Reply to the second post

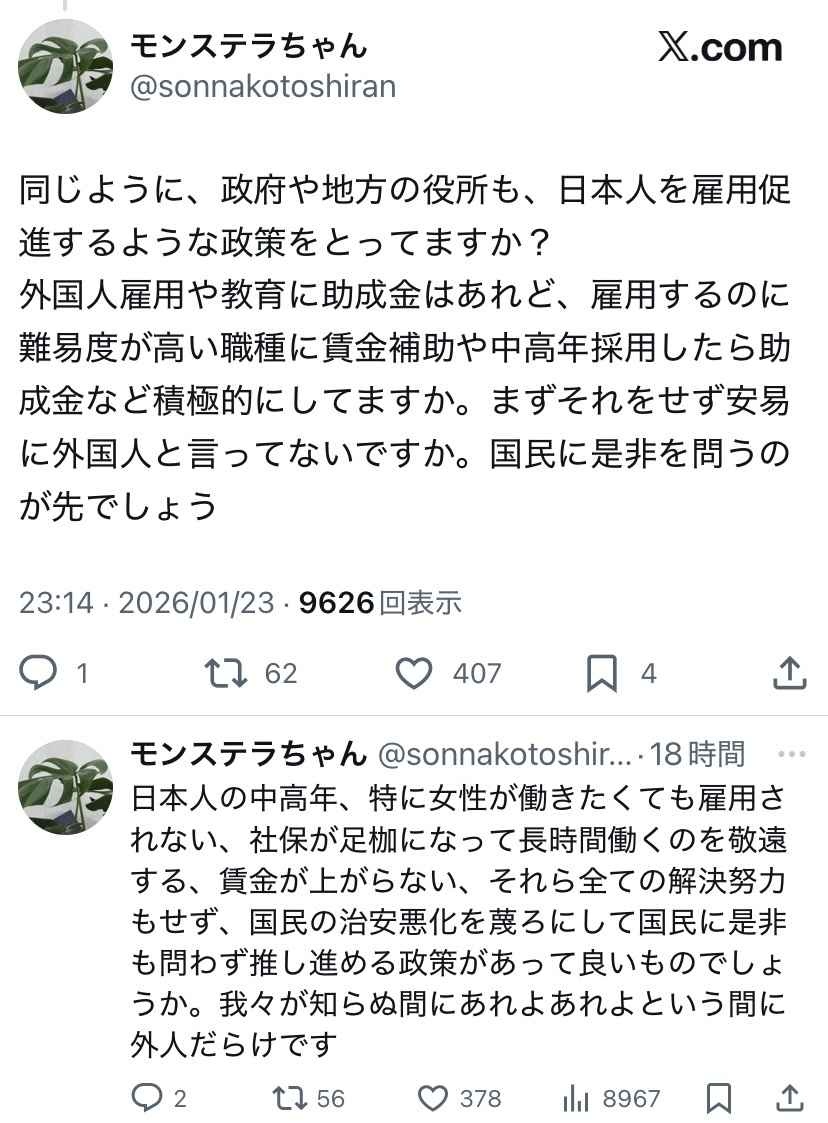click(147, 1098)
